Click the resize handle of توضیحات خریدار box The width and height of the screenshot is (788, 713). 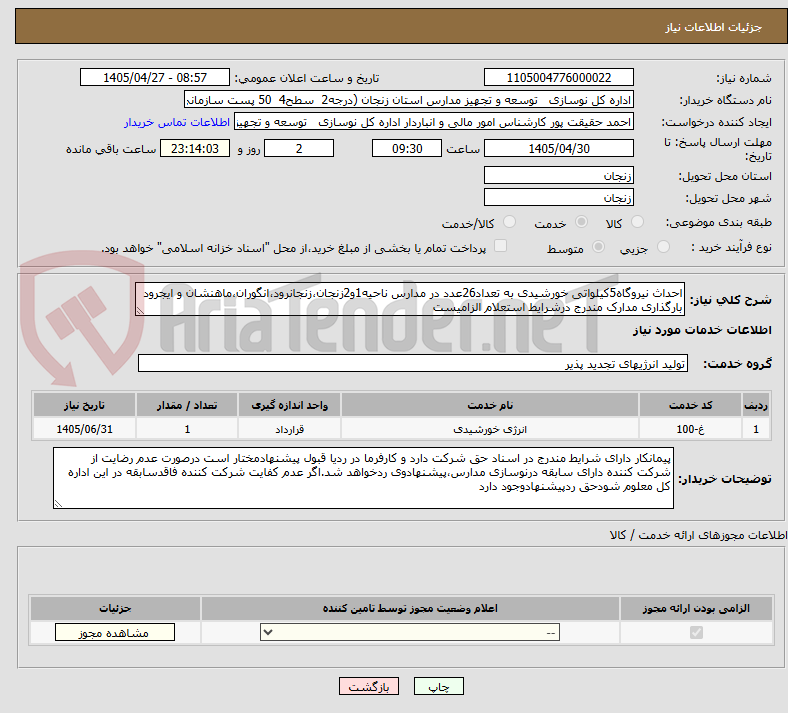coord(58,503)
